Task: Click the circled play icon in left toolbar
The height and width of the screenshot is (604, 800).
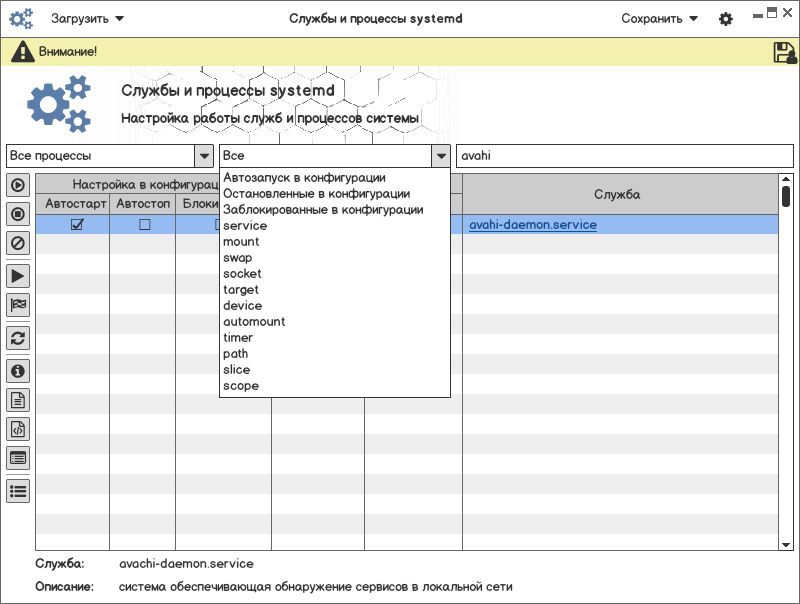Action: 18,185
